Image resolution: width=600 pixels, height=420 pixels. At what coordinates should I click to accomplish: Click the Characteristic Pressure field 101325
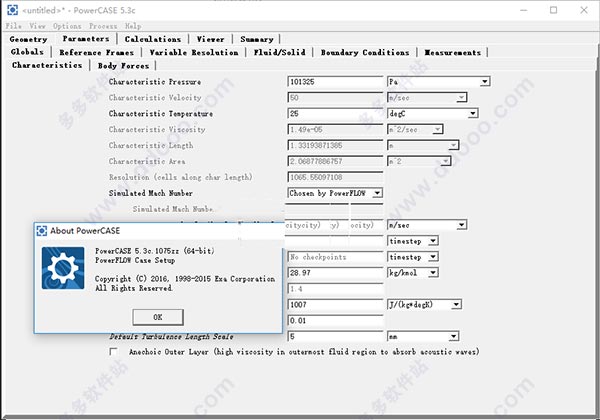(336, 81)
